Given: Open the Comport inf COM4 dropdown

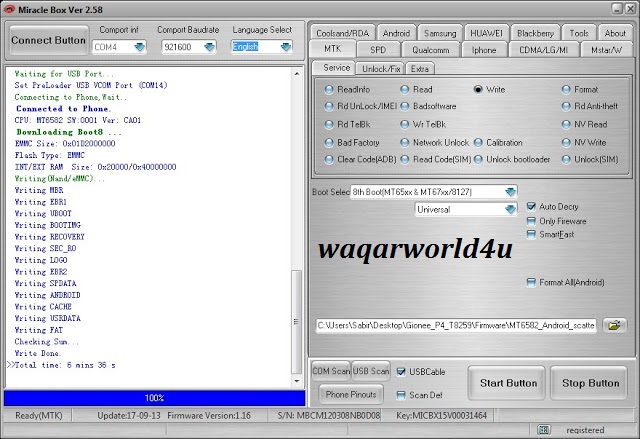Looking at the screenshot, I should pos(140,47).
